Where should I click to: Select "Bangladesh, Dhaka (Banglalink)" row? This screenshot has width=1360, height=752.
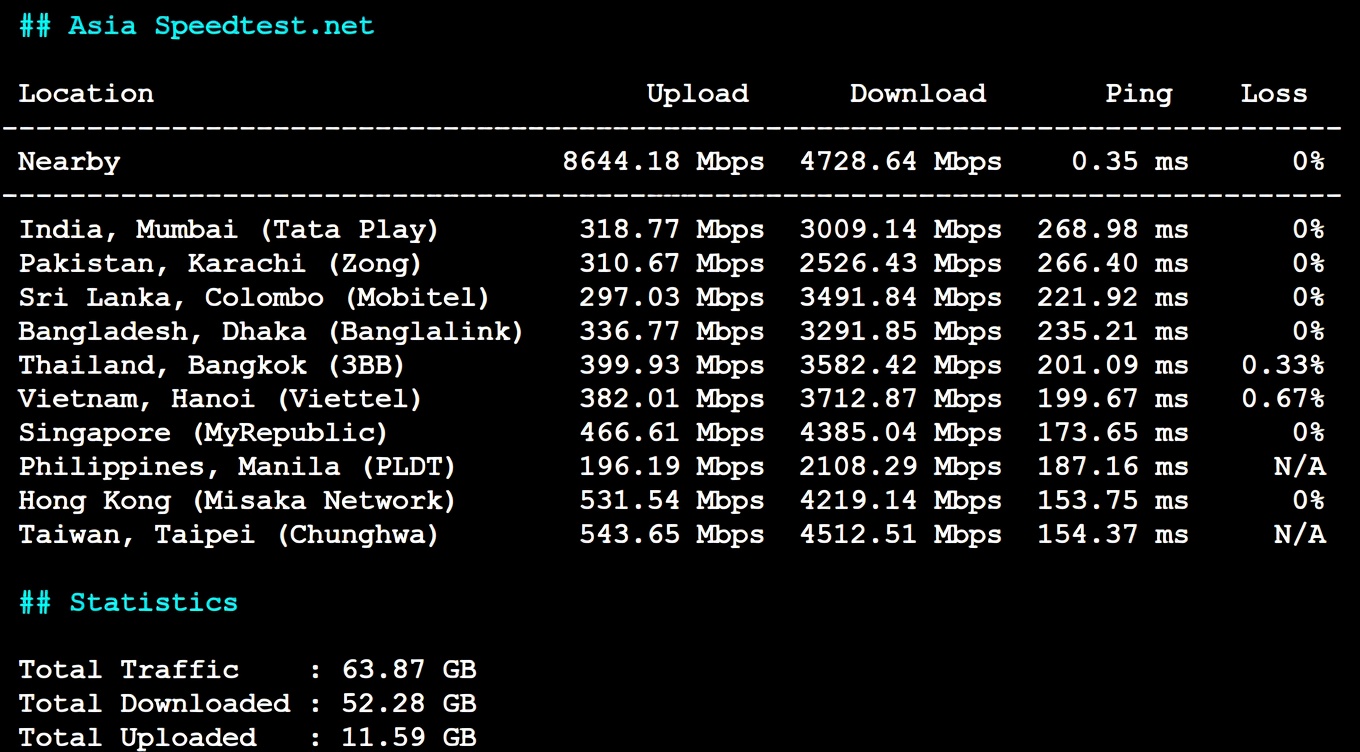pos(672,332)
